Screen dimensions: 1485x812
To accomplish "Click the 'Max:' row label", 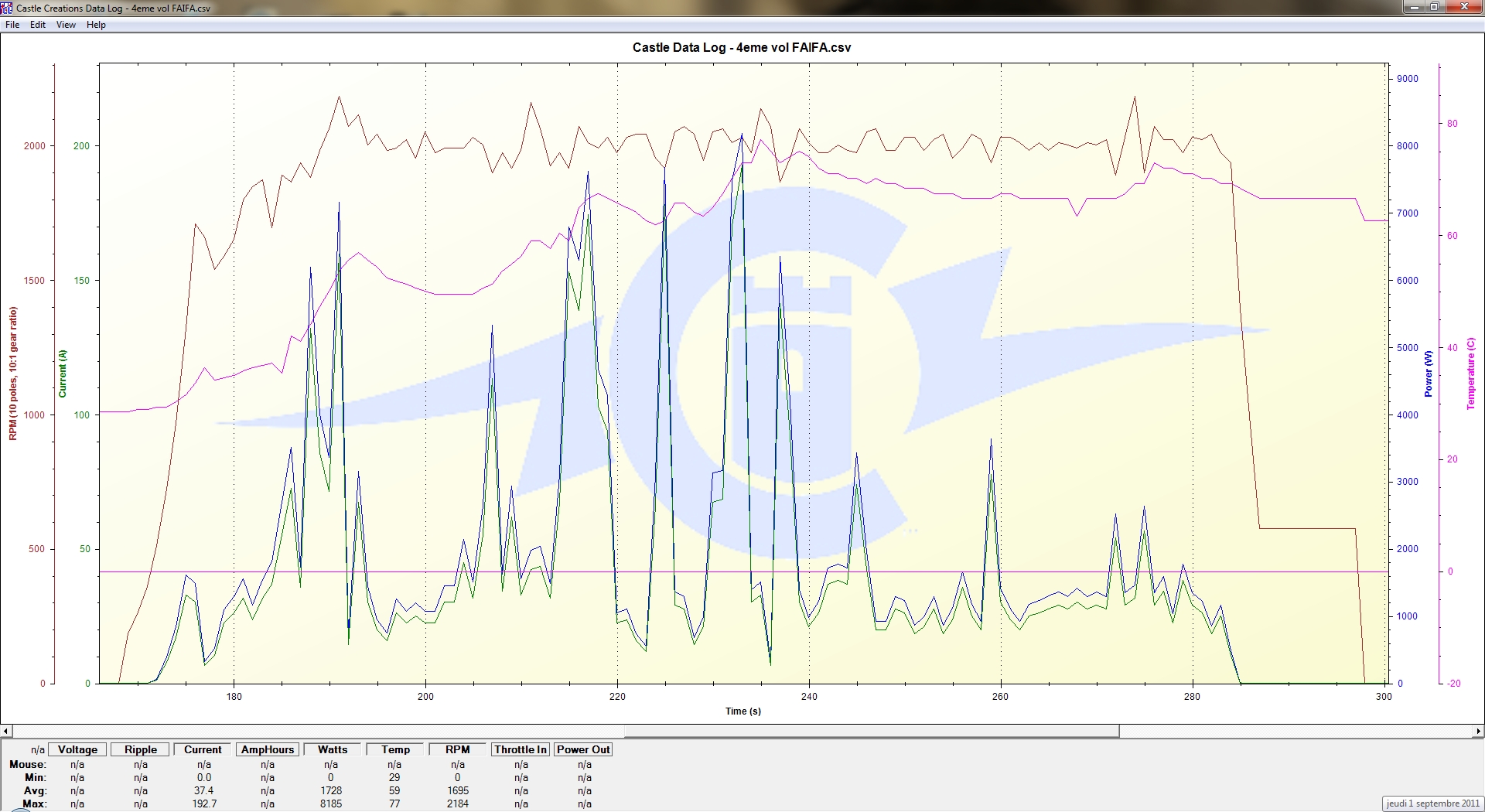I will (x=35, y=804).
